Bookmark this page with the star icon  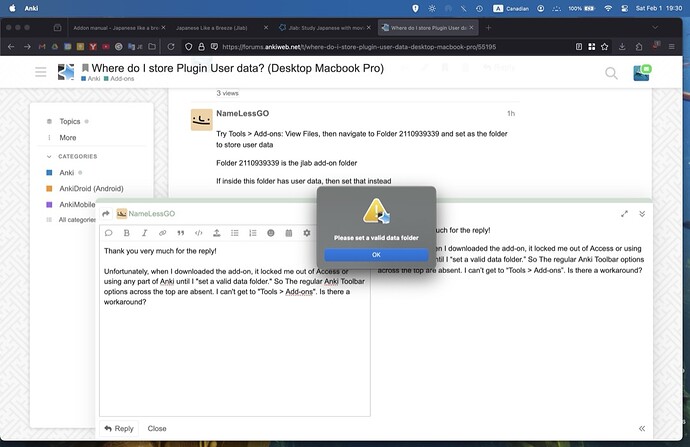[605, 47]
